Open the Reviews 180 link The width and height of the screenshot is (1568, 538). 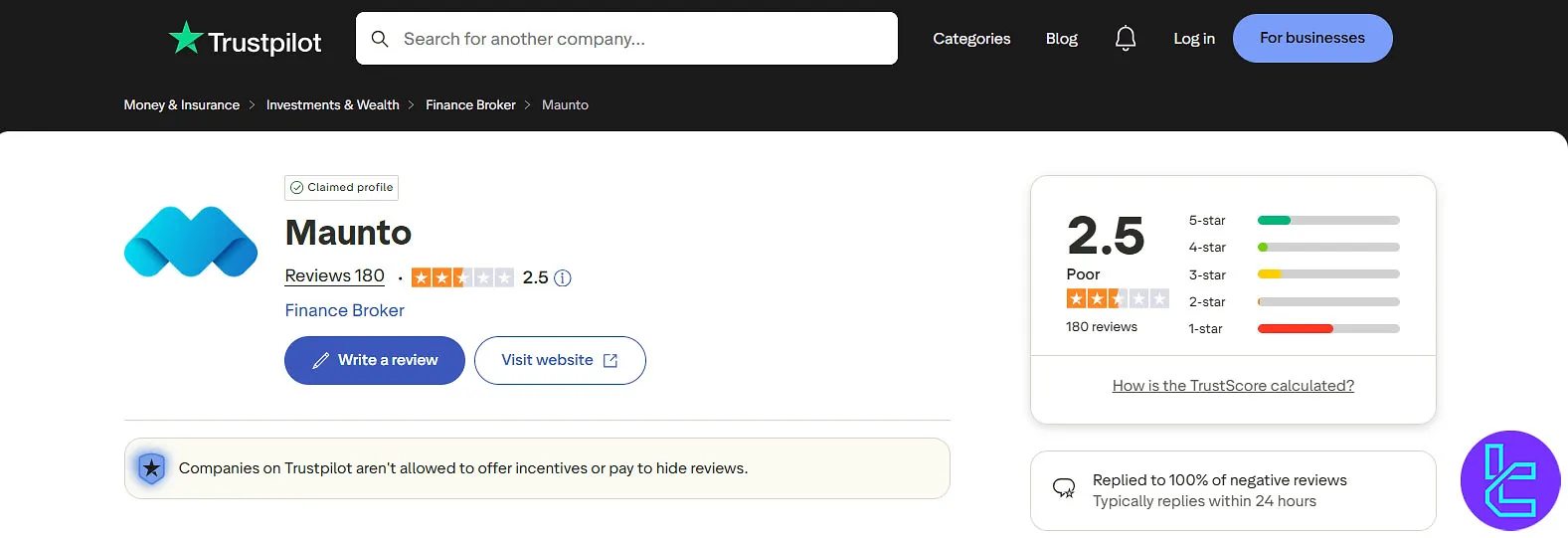pos(334,275)
